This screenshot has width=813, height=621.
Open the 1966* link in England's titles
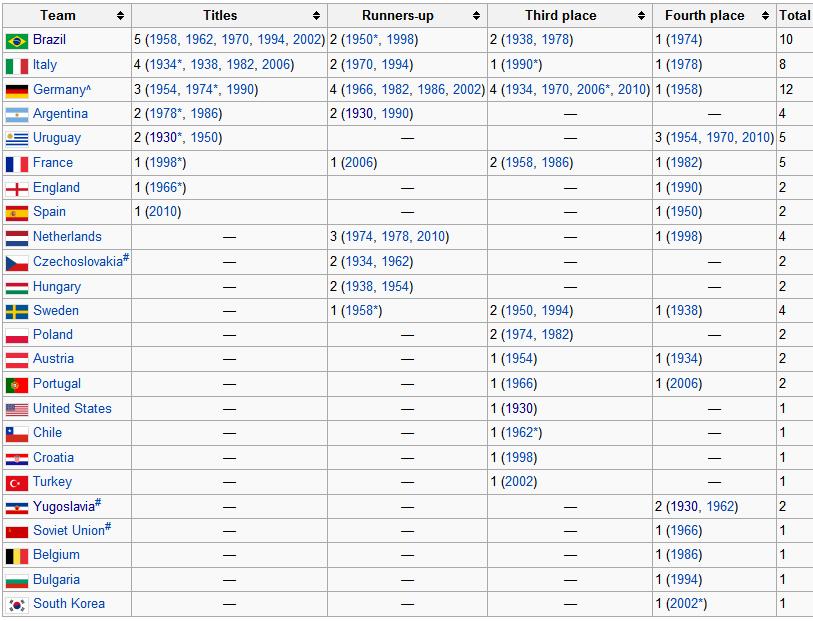tap(166, 187)
